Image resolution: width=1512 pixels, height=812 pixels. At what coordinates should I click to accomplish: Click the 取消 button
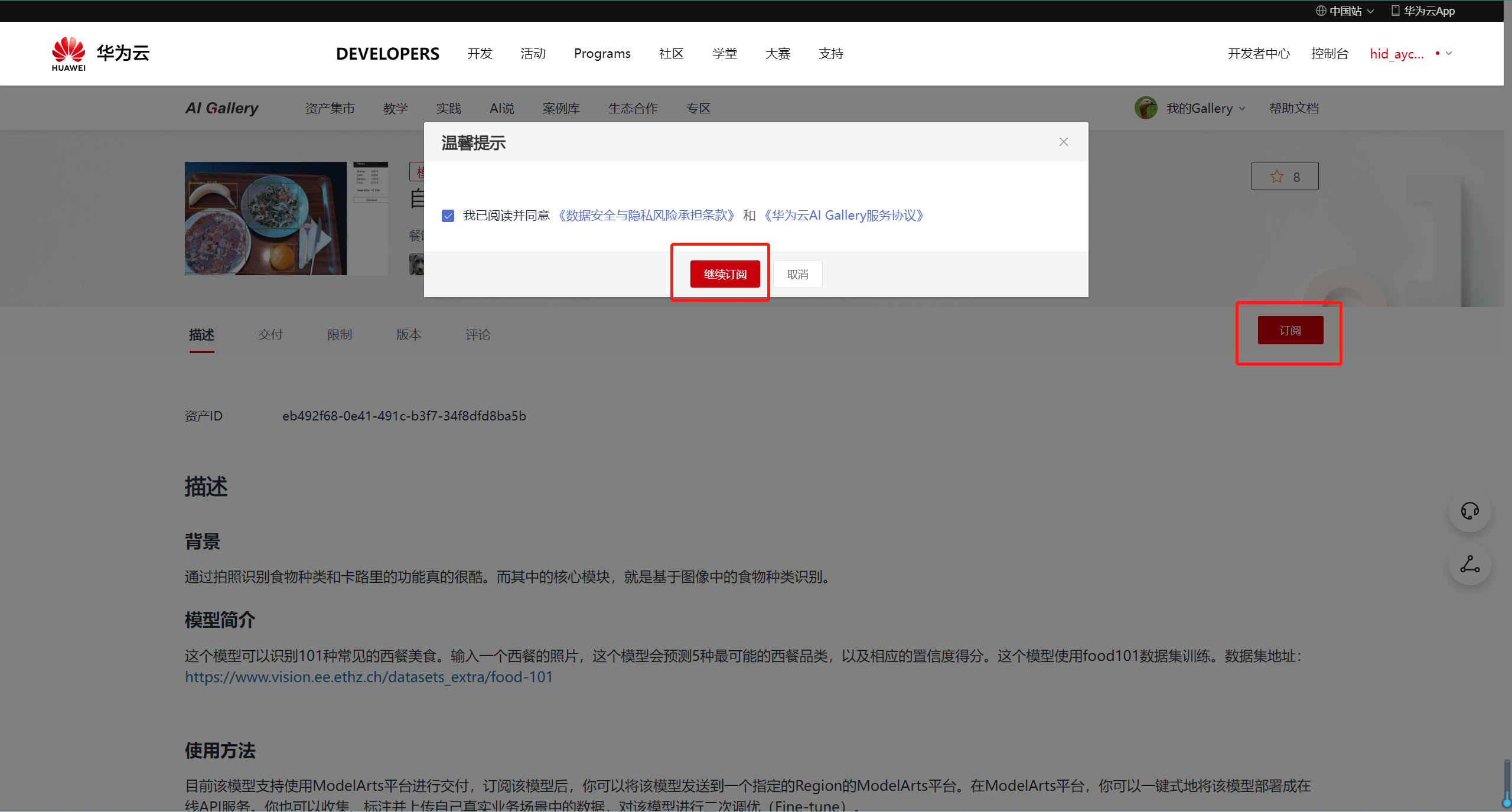[797, 275]
